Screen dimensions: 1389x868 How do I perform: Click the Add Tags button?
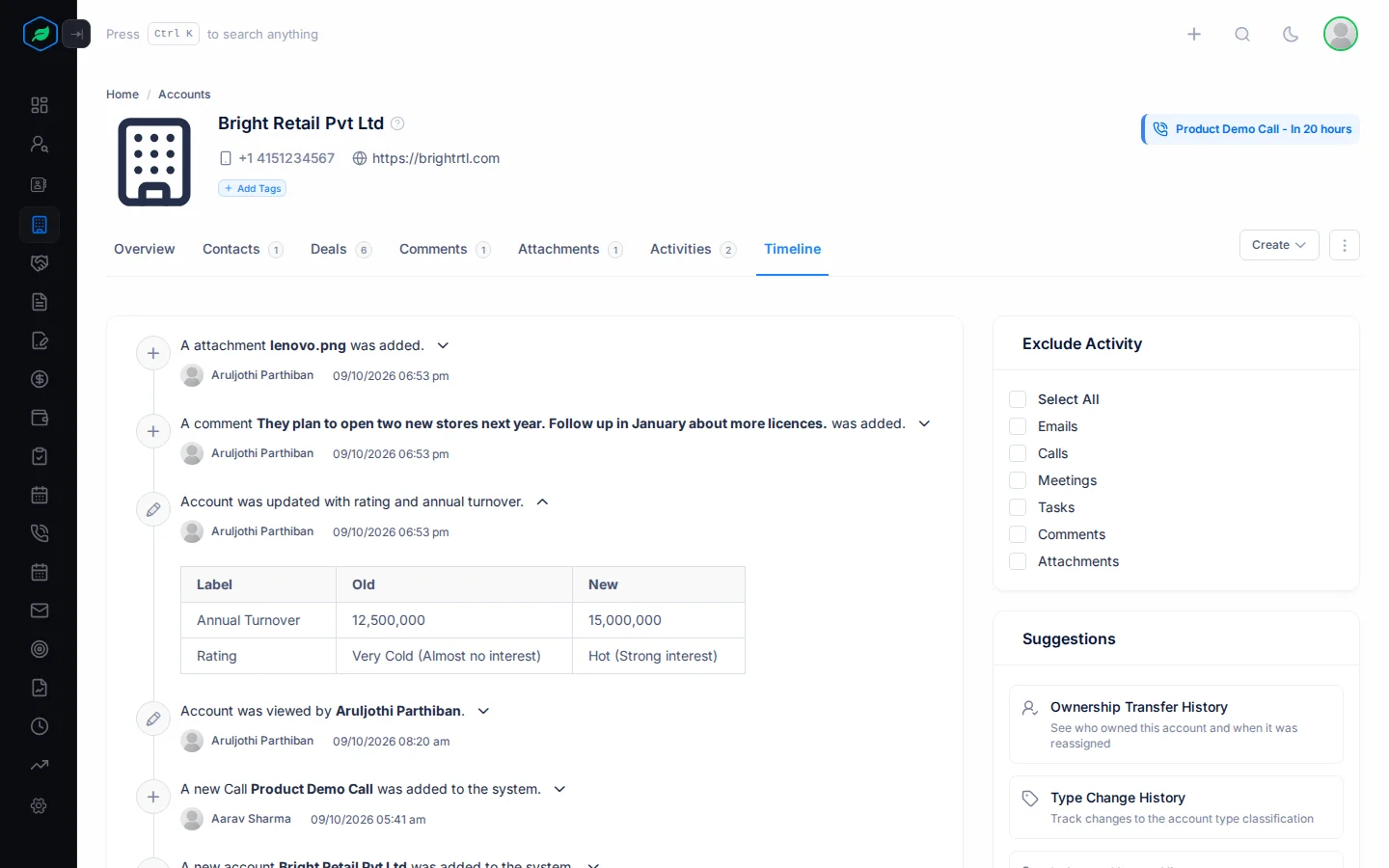253,188
